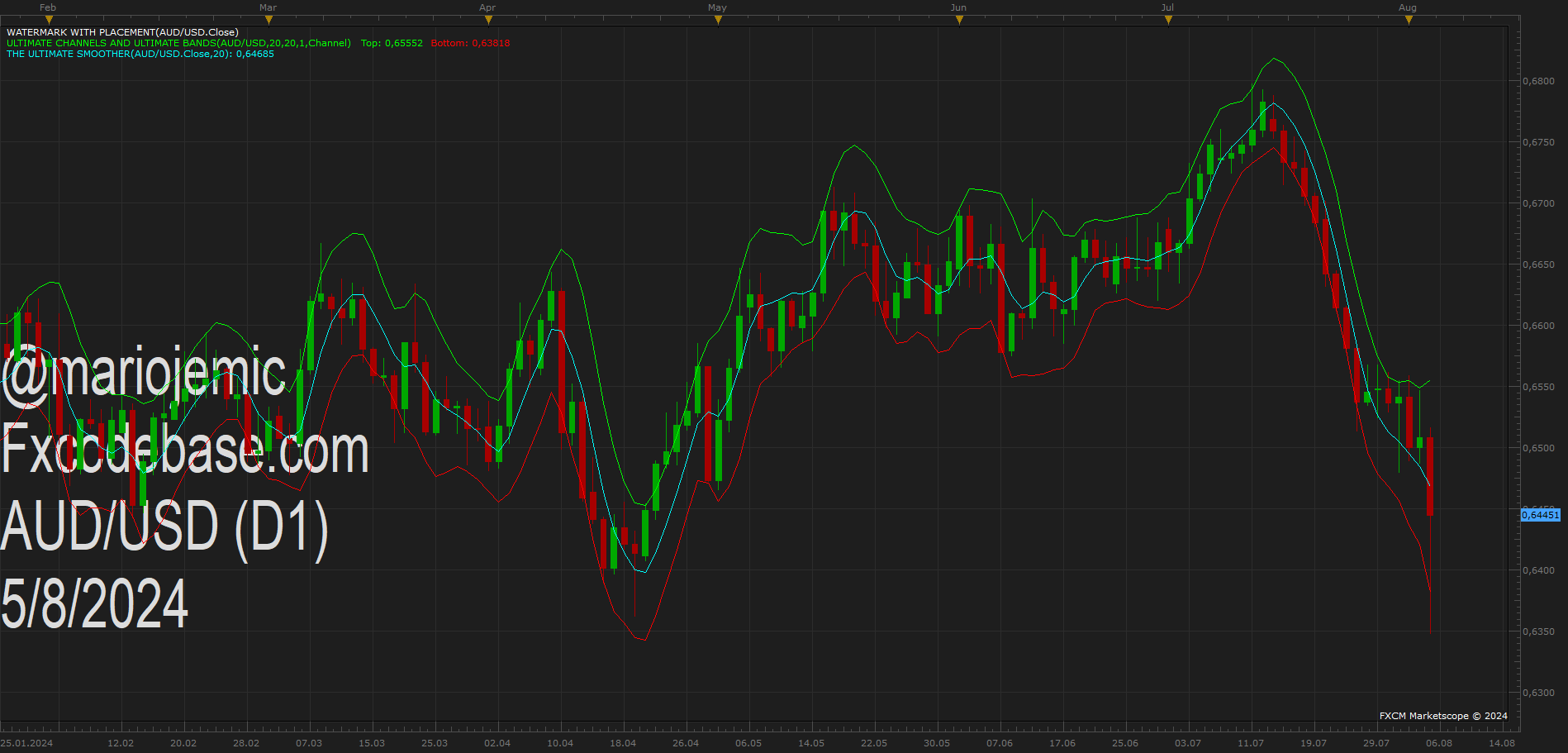Click the 06.08 date axis label
The width and height of the screenshot is (1568, 753).
[1439, 743]
